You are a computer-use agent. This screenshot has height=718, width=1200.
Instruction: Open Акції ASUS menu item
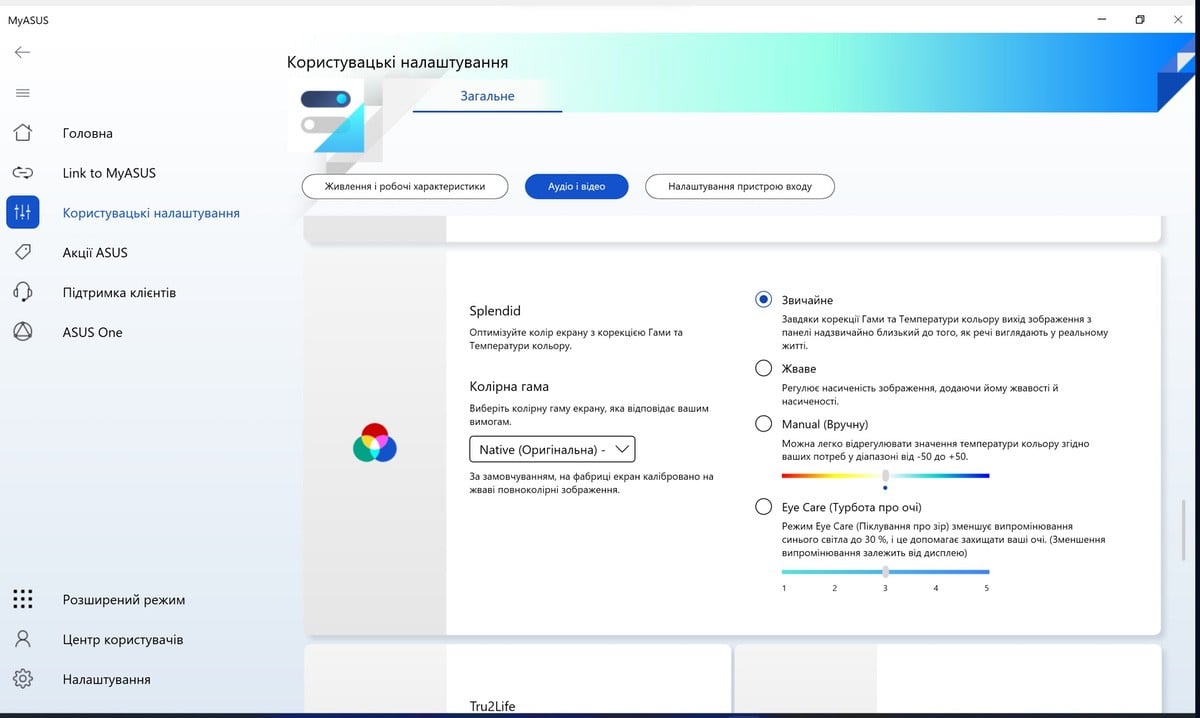coord(95,252)
